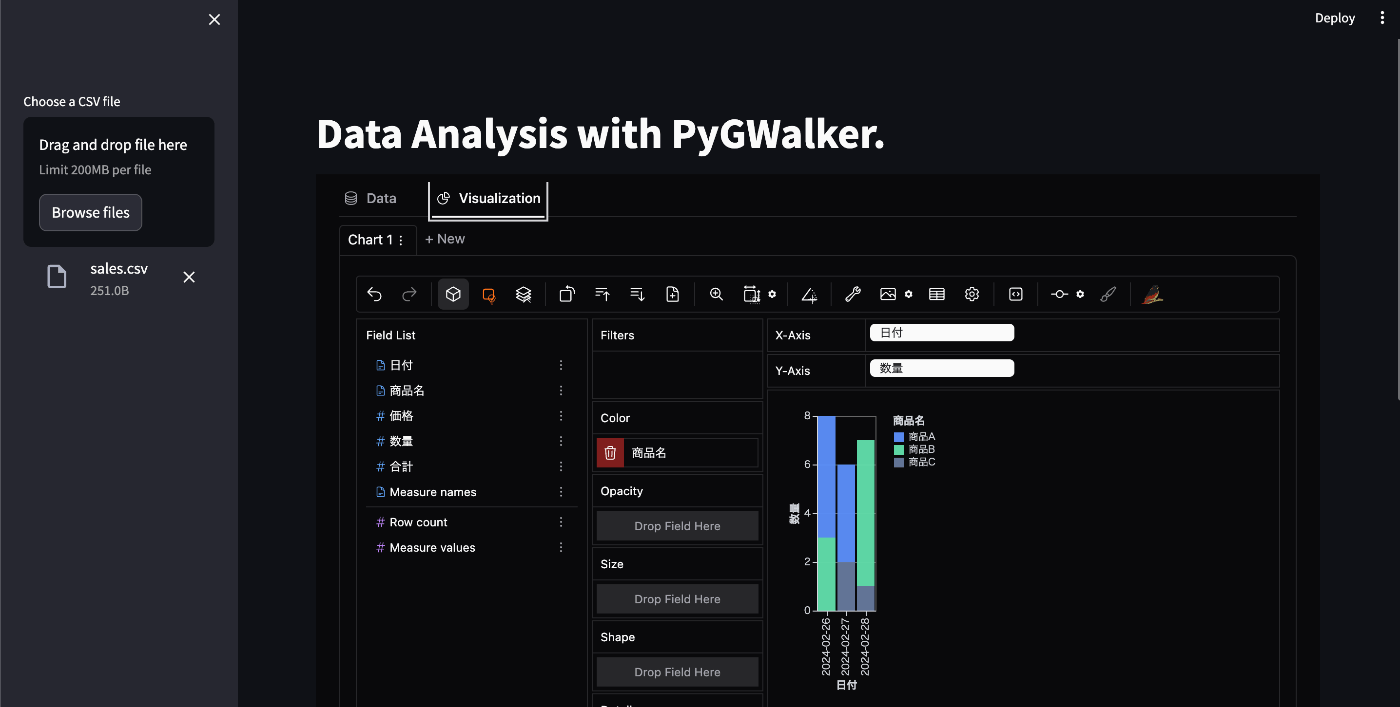Open layout mode settings small gear
This screenshot has height=707, width=1400.
pyautogui.click(x=772, y=294)
